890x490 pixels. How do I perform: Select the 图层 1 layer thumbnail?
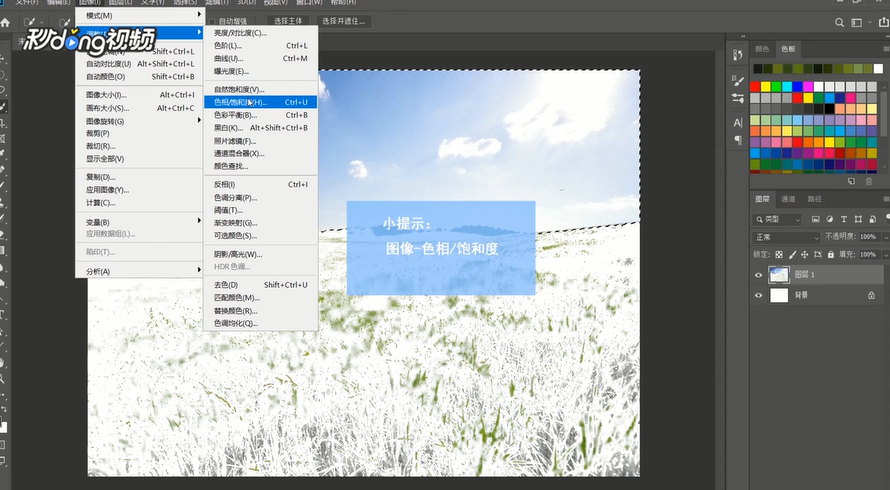(779, 275)
